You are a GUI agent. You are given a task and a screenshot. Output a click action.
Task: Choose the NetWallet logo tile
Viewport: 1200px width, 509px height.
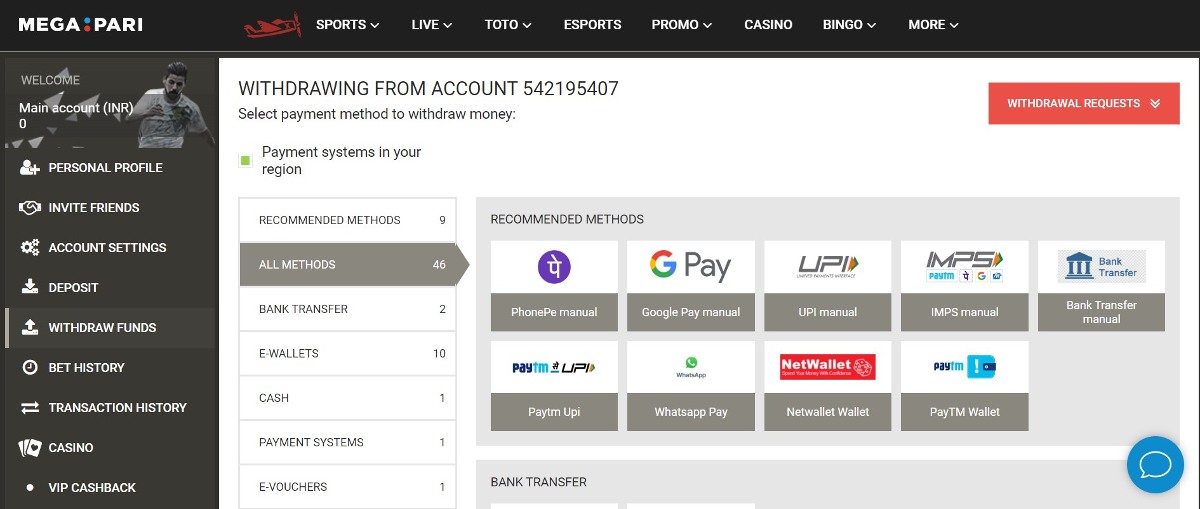[828, 367]
